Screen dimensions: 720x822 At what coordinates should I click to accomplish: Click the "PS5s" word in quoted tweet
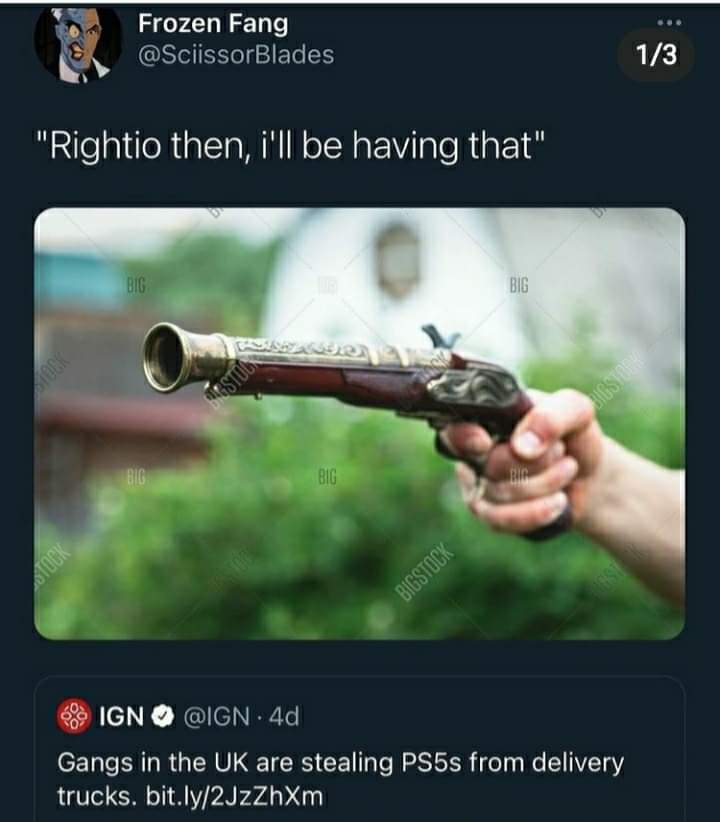tap(431, 763)
